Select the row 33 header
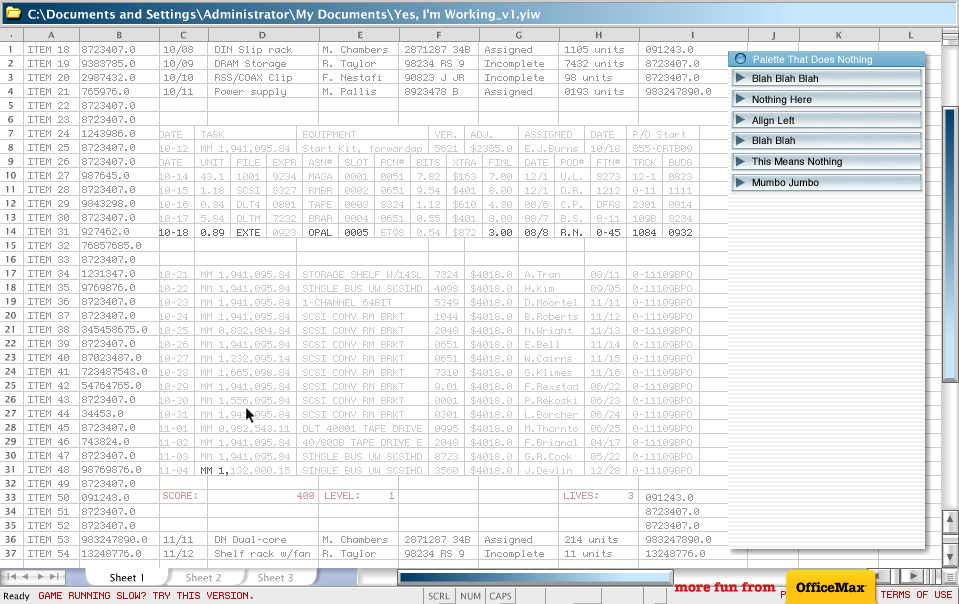Image resolution: width=959 pixels, height=604 pixels. 11,497
